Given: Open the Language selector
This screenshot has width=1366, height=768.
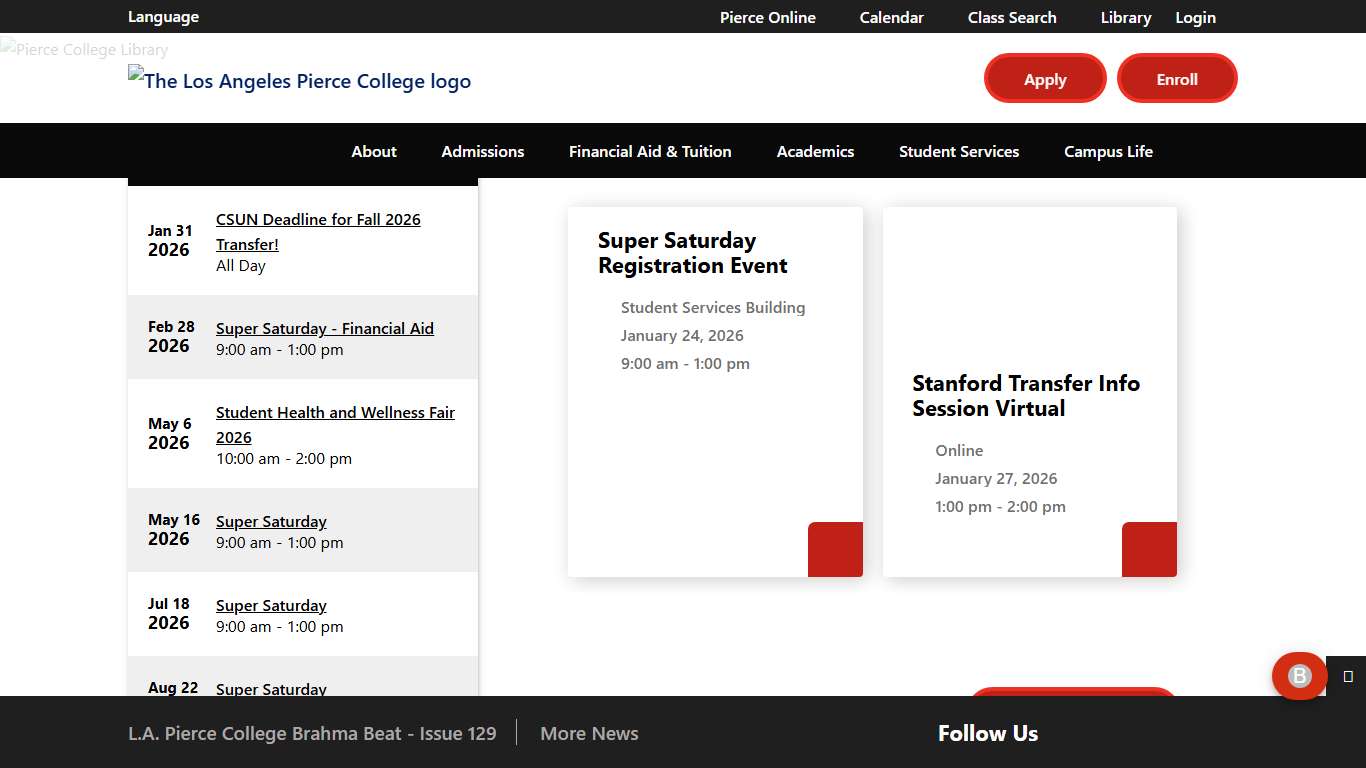Looking at the screenshot, I should [162, 16].
